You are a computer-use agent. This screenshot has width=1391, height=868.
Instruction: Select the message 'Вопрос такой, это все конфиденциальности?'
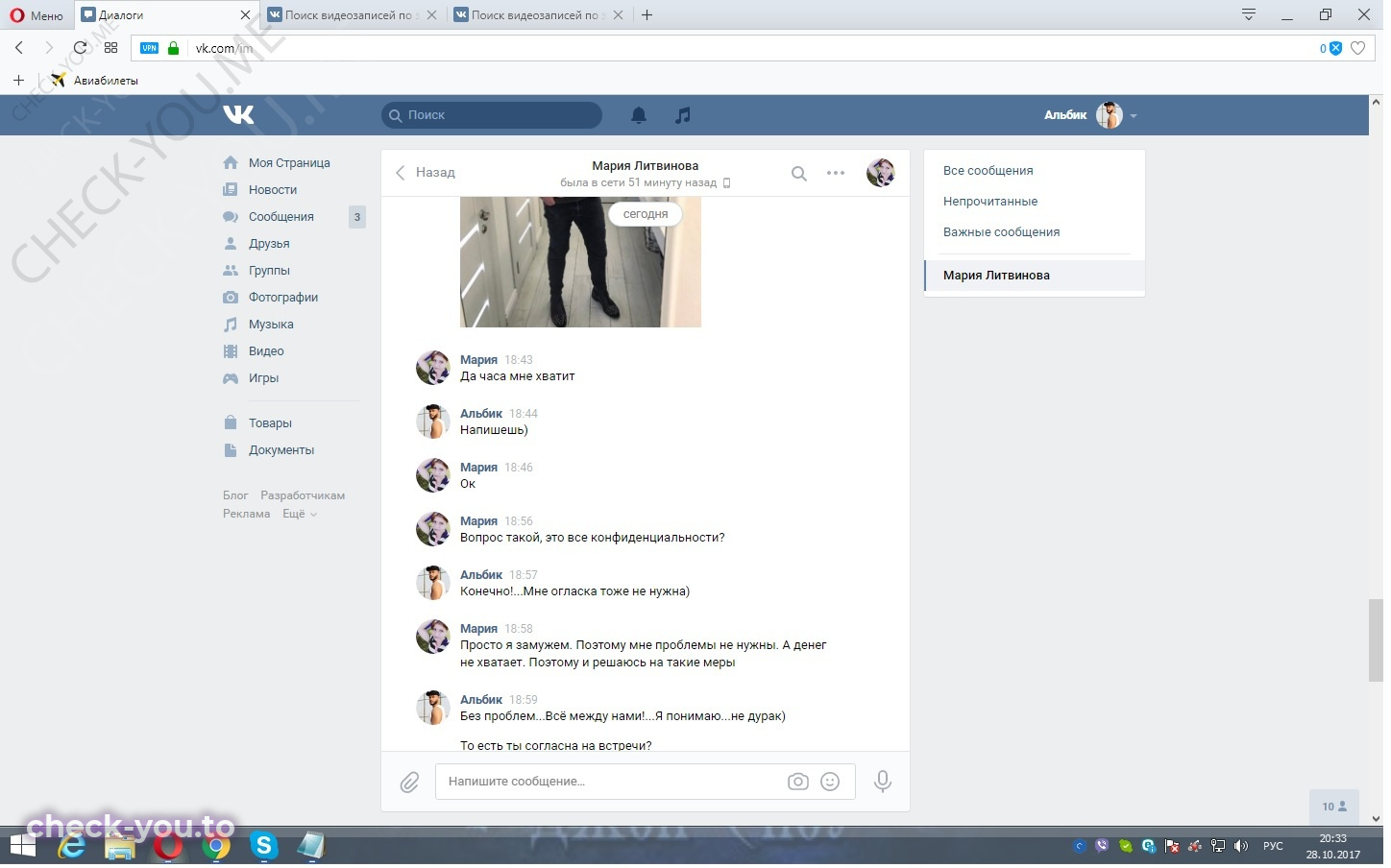(x=593, y=538)
